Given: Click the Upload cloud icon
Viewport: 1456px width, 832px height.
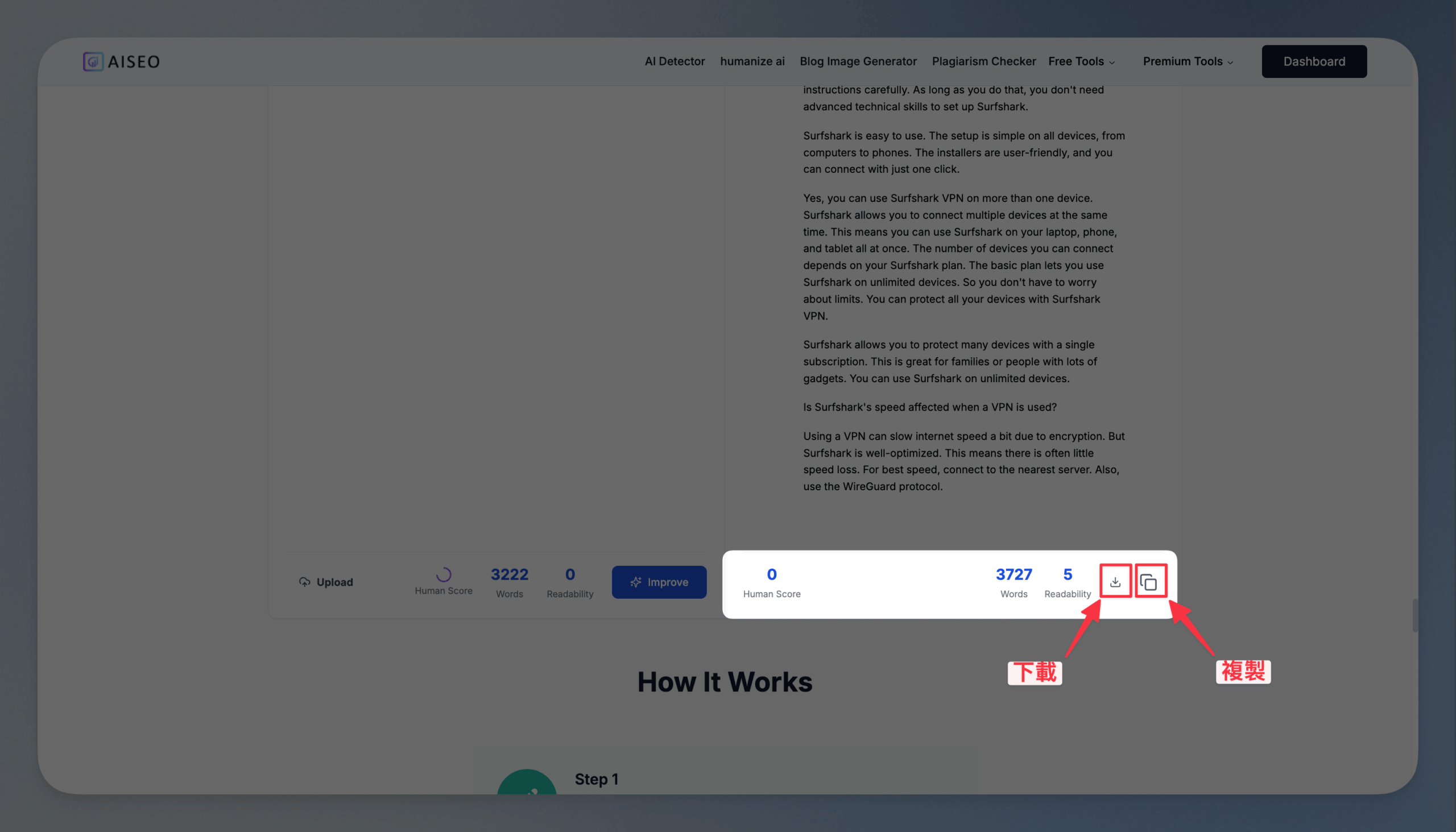Looking at the screenshot, I should point(305,582).
